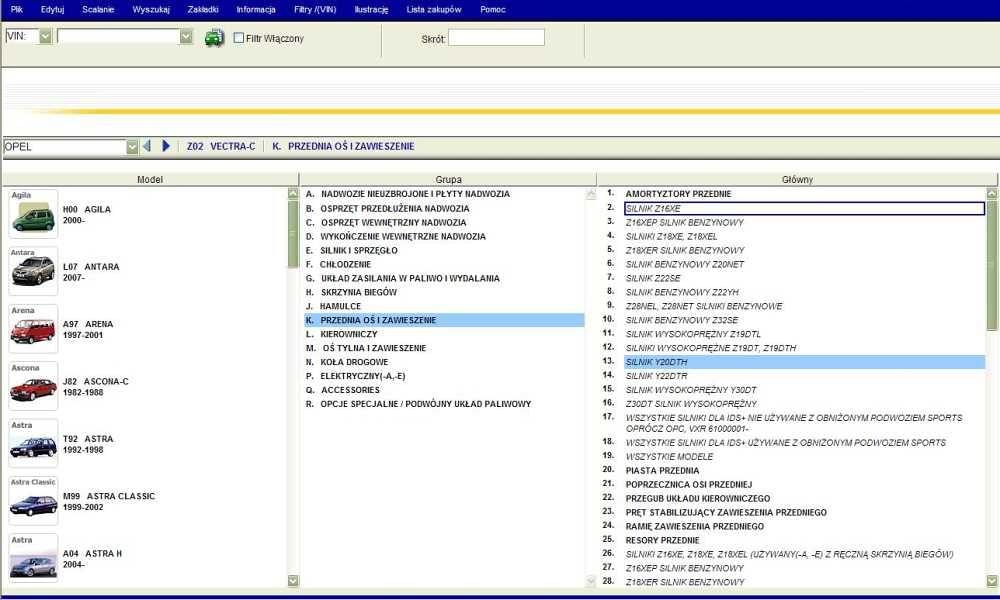The image size is (1000, 600).
Task: Open the Plik menu
Action: 17,10
